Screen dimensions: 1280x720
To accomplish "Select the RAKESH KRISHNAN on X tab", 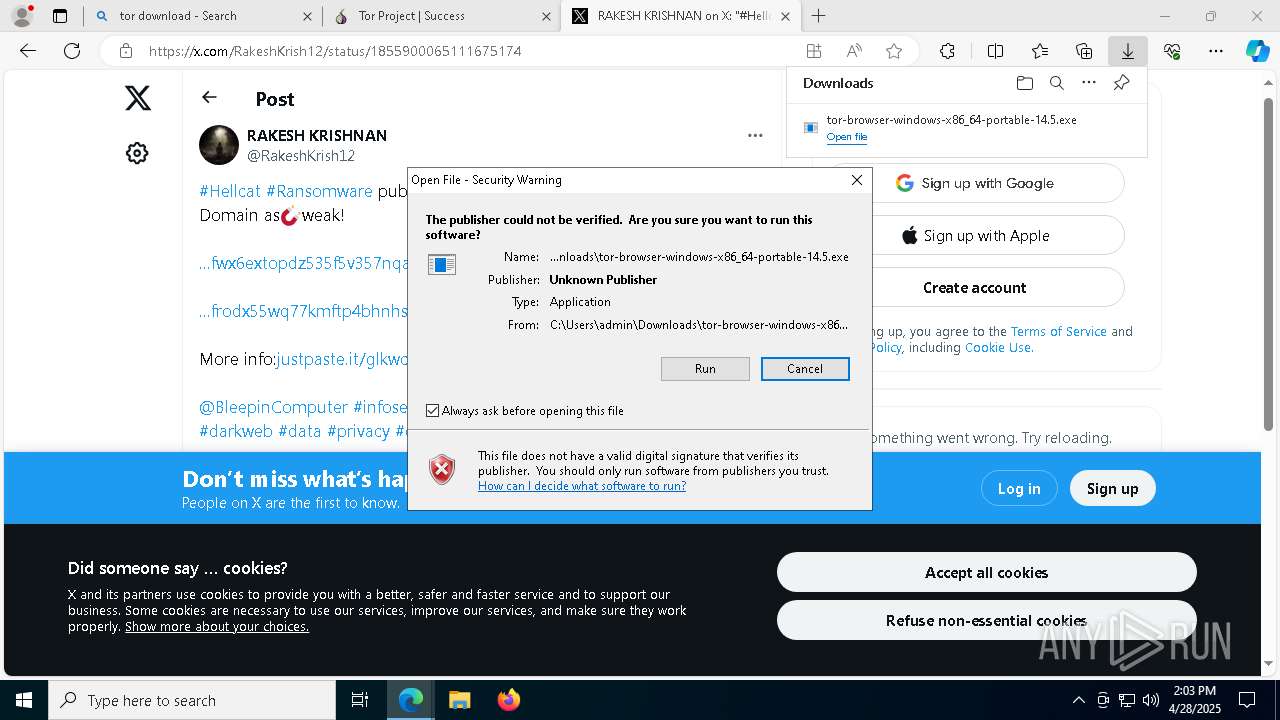I will [680, 16].
